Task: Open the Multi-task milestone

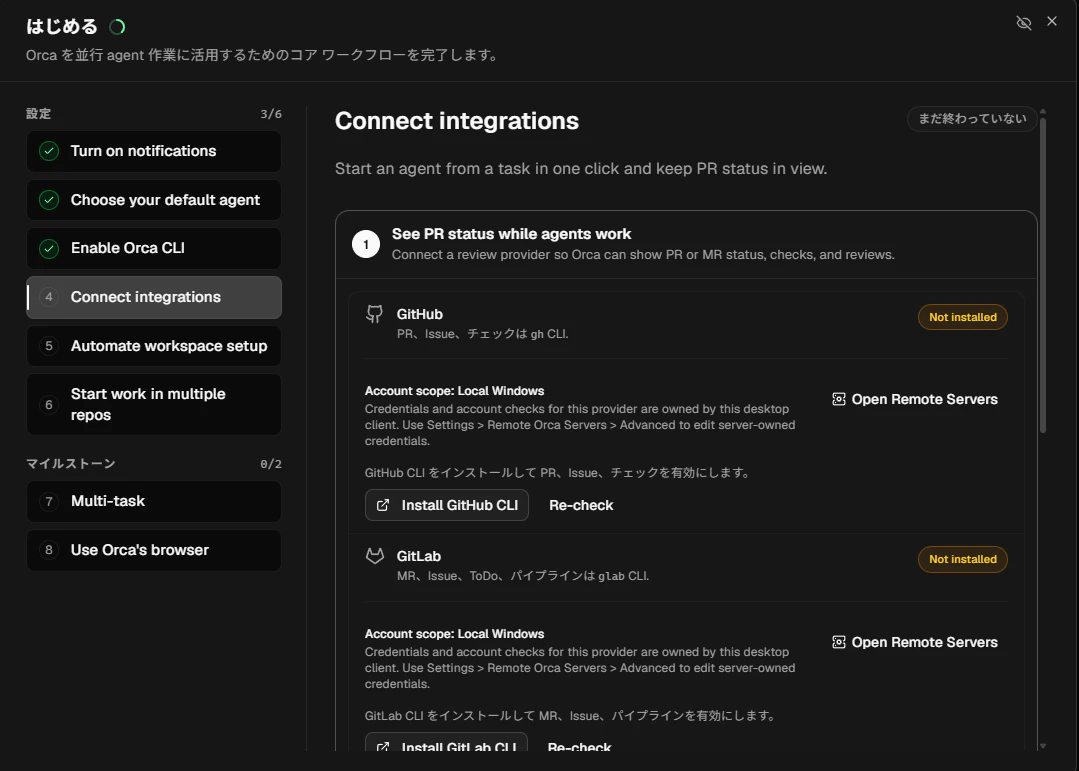Action: pos(153,501)
